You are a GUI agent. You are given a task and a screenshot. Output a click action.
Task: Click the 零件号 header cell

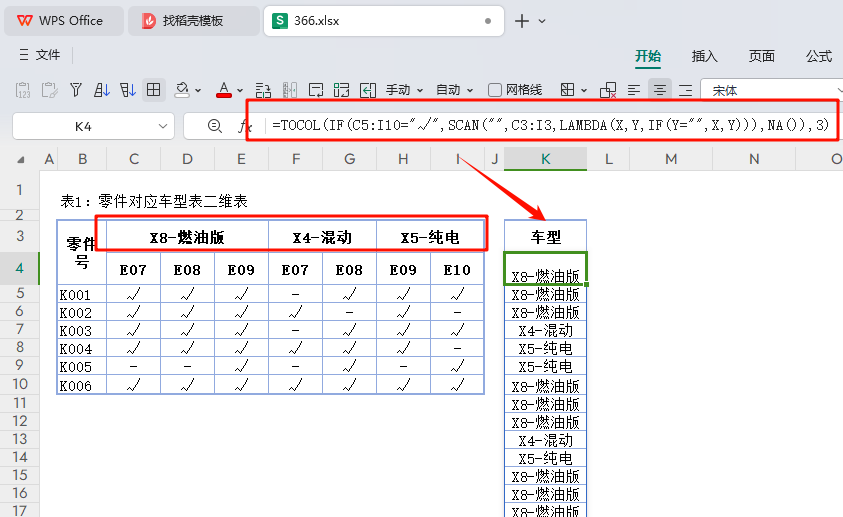[82, 252]
